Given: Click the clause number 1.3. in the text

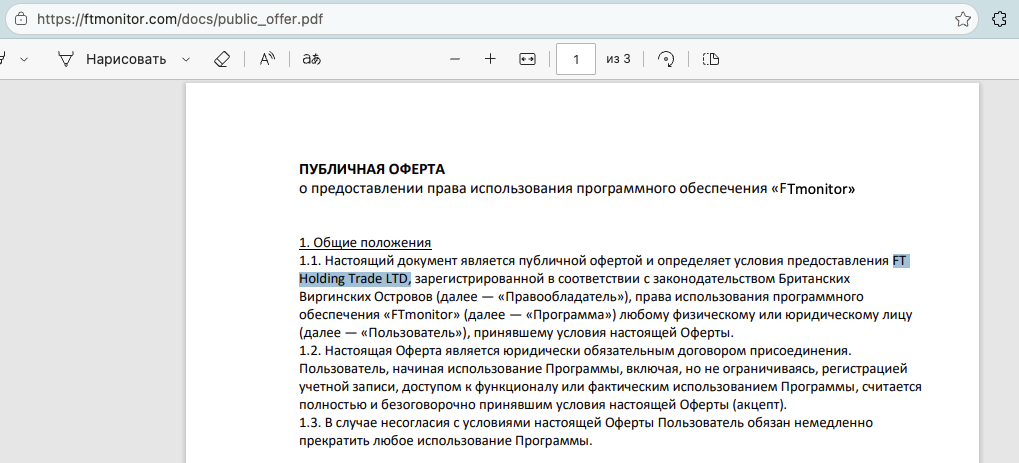Looking at the screenshot, I should click(310, 423).
